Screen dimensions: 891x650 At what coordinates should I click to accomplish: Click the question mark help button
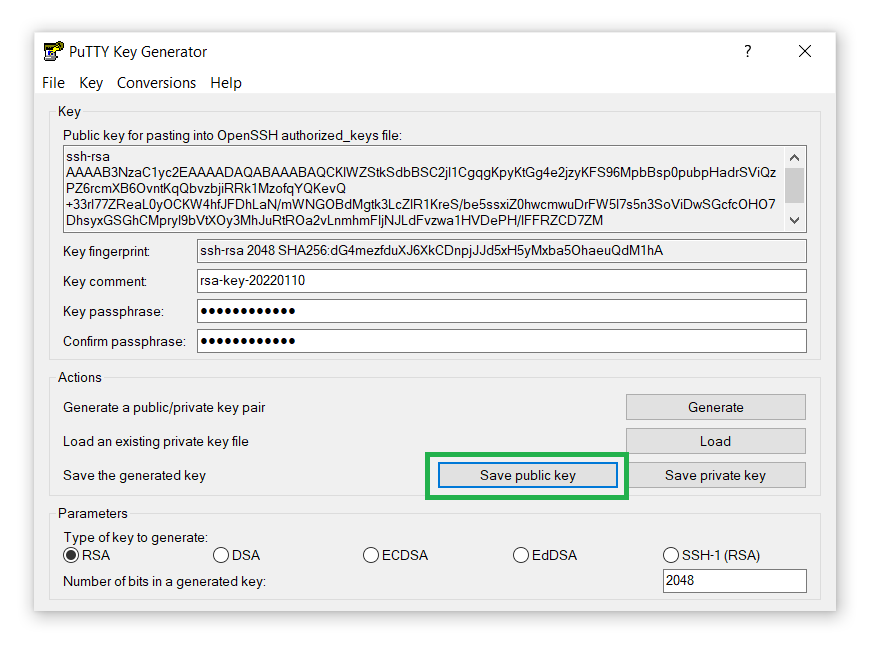(748, 51)
